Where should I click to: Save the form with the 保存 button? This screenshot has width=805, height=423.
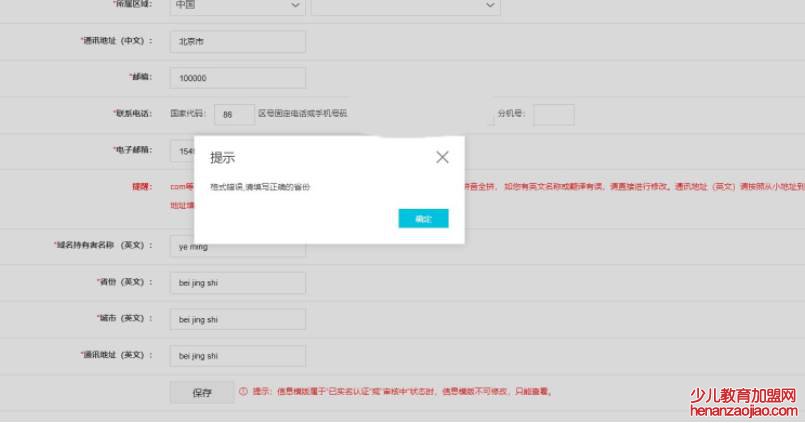pos(202,393)
